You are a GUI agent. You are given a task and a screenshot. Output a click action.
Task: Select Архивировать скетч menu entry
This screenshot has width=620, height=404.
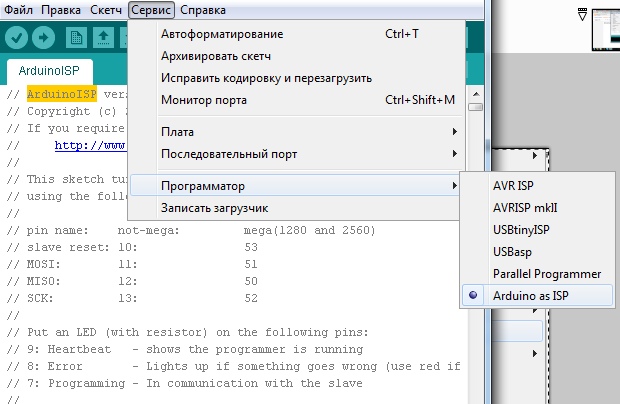[297, 56]
